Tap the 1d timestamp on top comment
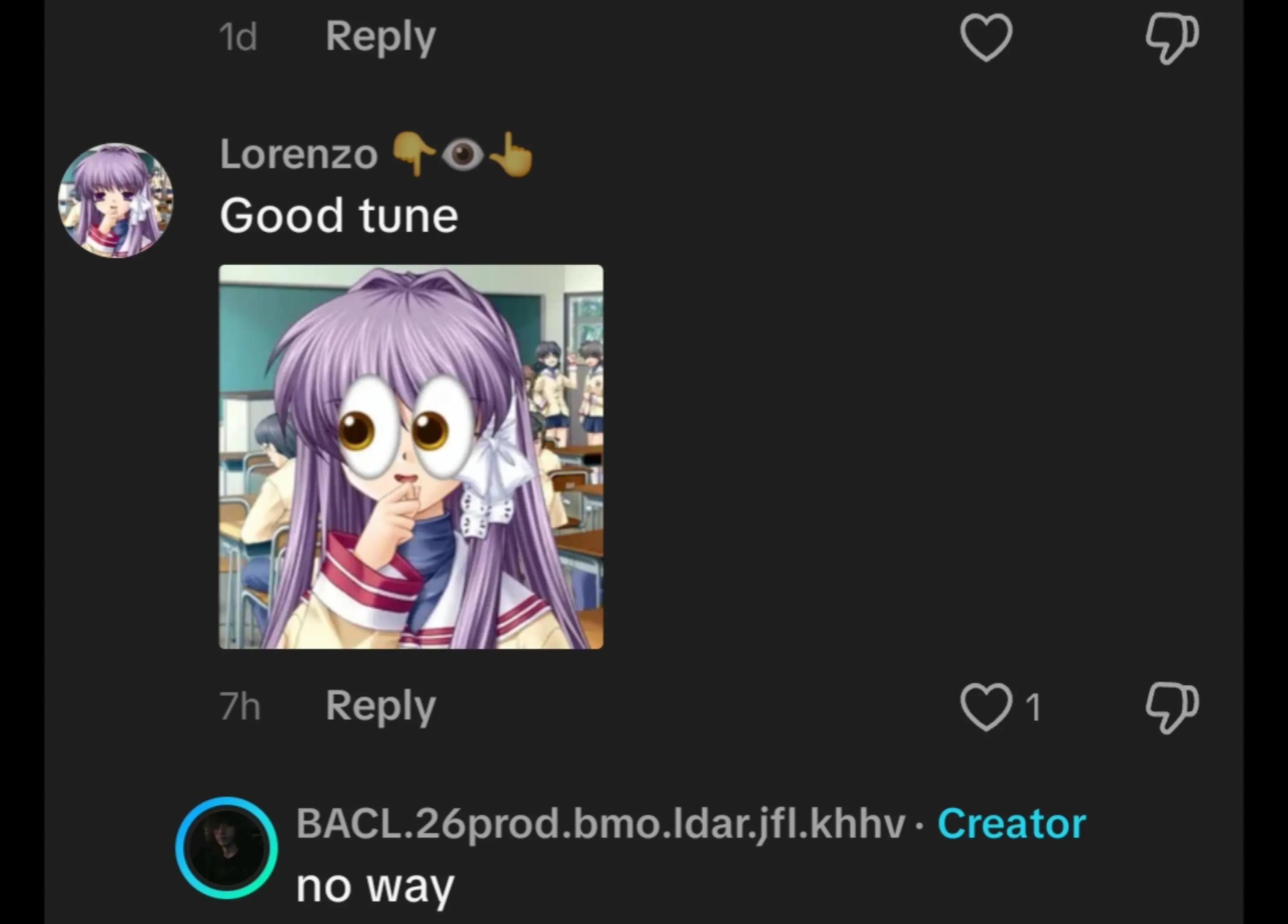This screenshot has height=924, width=1288. (239, 38)
